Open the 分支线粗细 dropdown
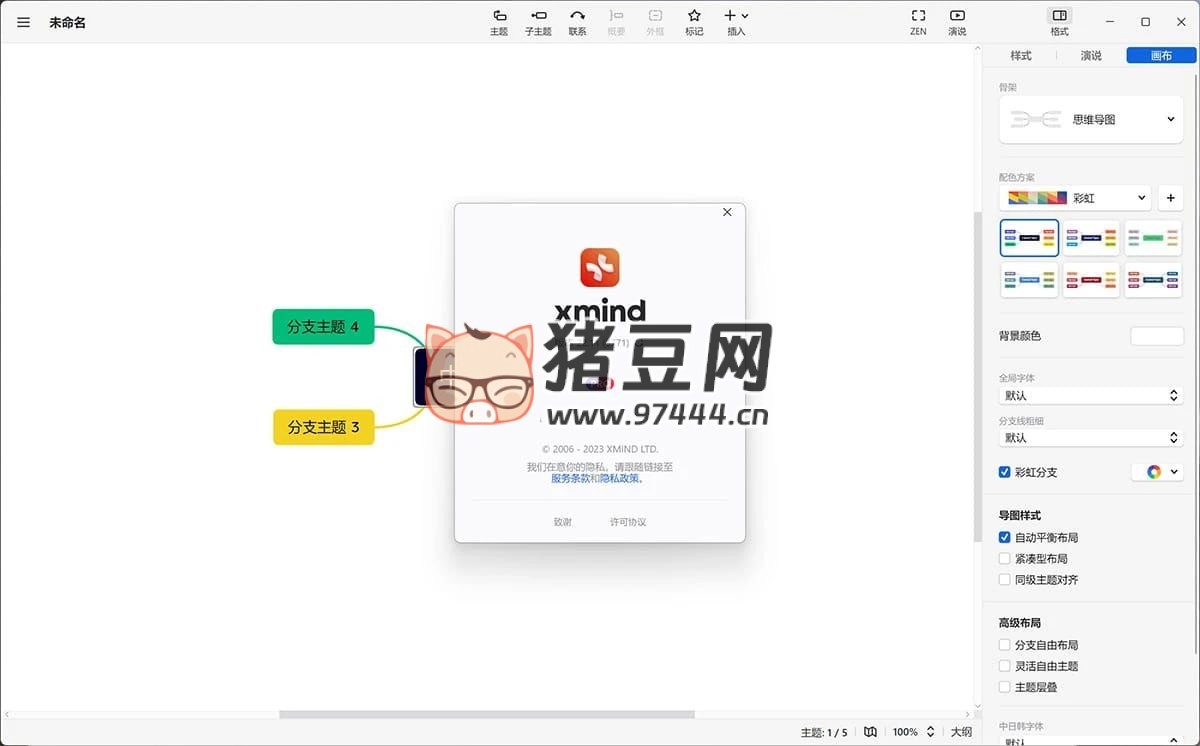Viewport: 1200px width, 746px height. point(1091,438)
